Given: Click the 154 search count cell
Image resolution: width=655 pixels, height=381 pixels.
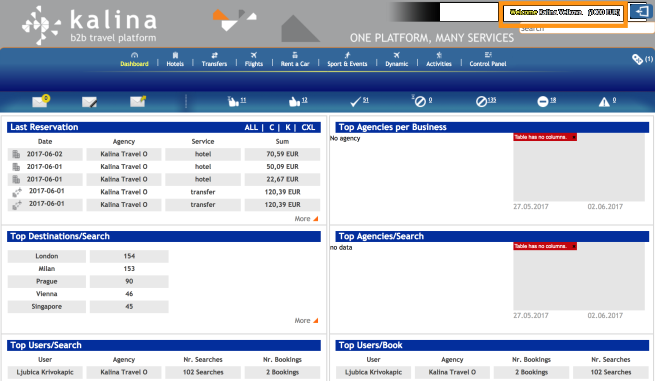Looking at the screenshot, I should (x=129, y=256).
